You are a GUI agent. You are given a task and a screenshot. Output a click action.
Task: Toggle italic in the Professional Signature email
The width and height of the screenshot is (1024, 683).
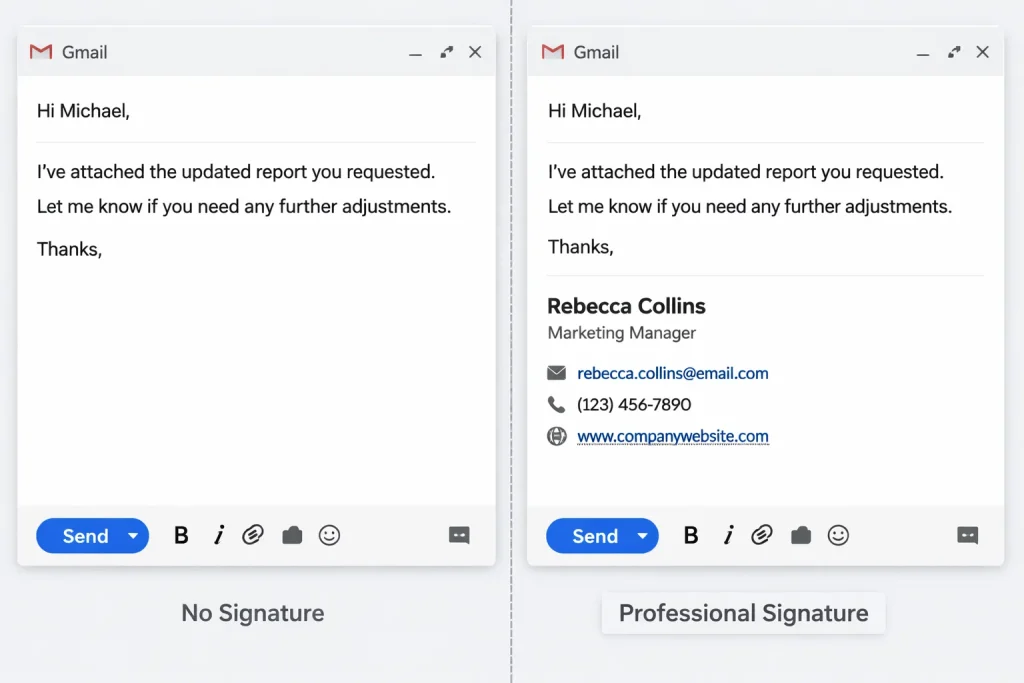click(728, 536)
